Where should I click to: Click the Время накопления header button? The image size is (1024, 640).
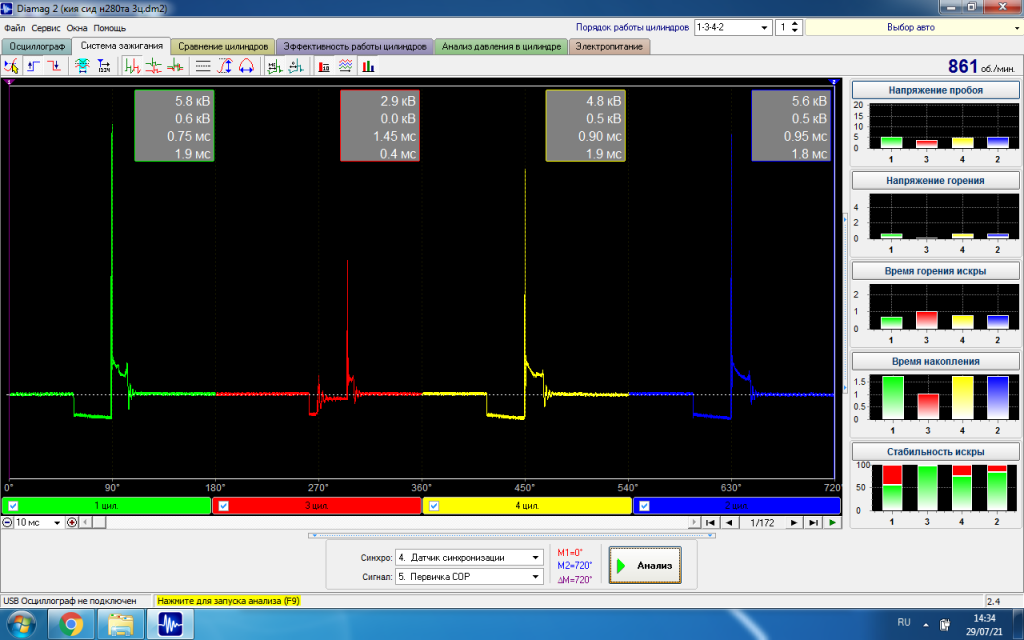click(x=935, y=361)
